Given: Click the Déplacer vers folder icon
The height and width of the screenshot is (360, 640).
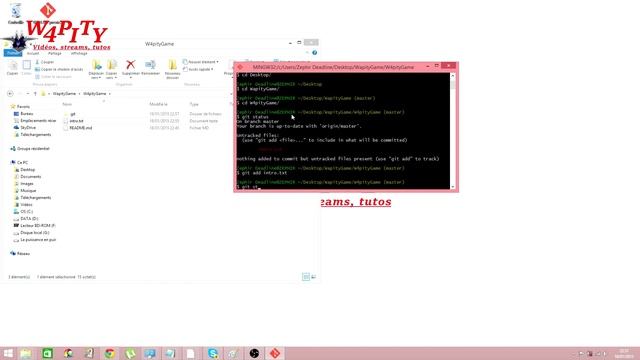Looking at the screenshot, I should (97, 65).
